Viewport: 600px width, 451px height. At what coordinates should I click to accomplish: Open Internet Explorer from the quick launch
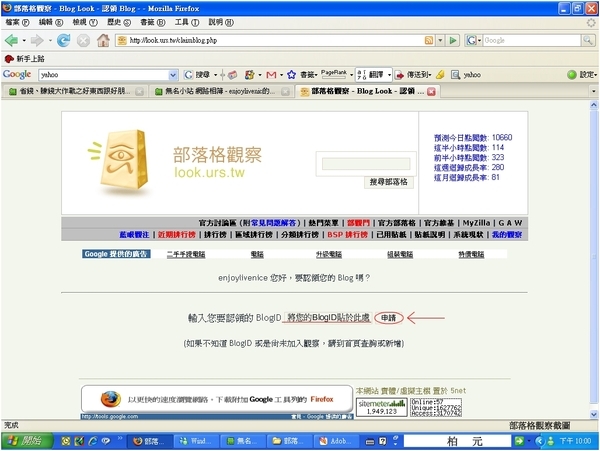pyautogui.click(x=93, y=441)
